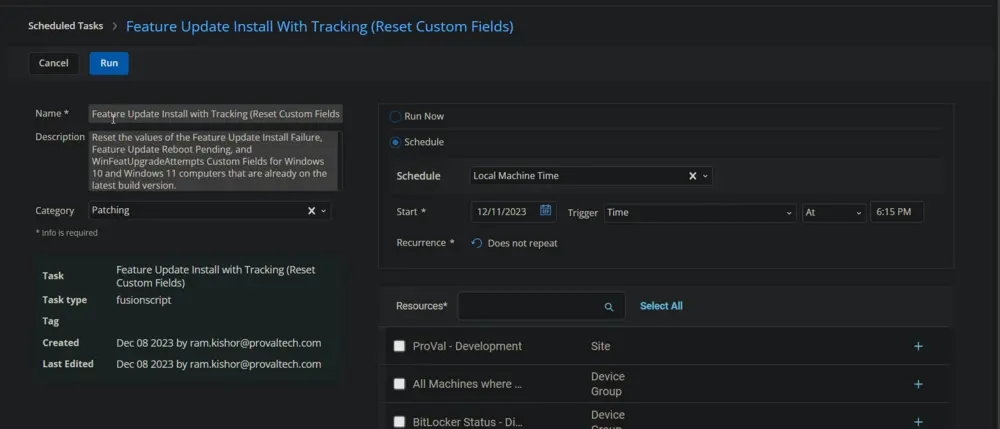Click Device Group type in All Machines row
1000x429 pixels.
tap(608, 384)
